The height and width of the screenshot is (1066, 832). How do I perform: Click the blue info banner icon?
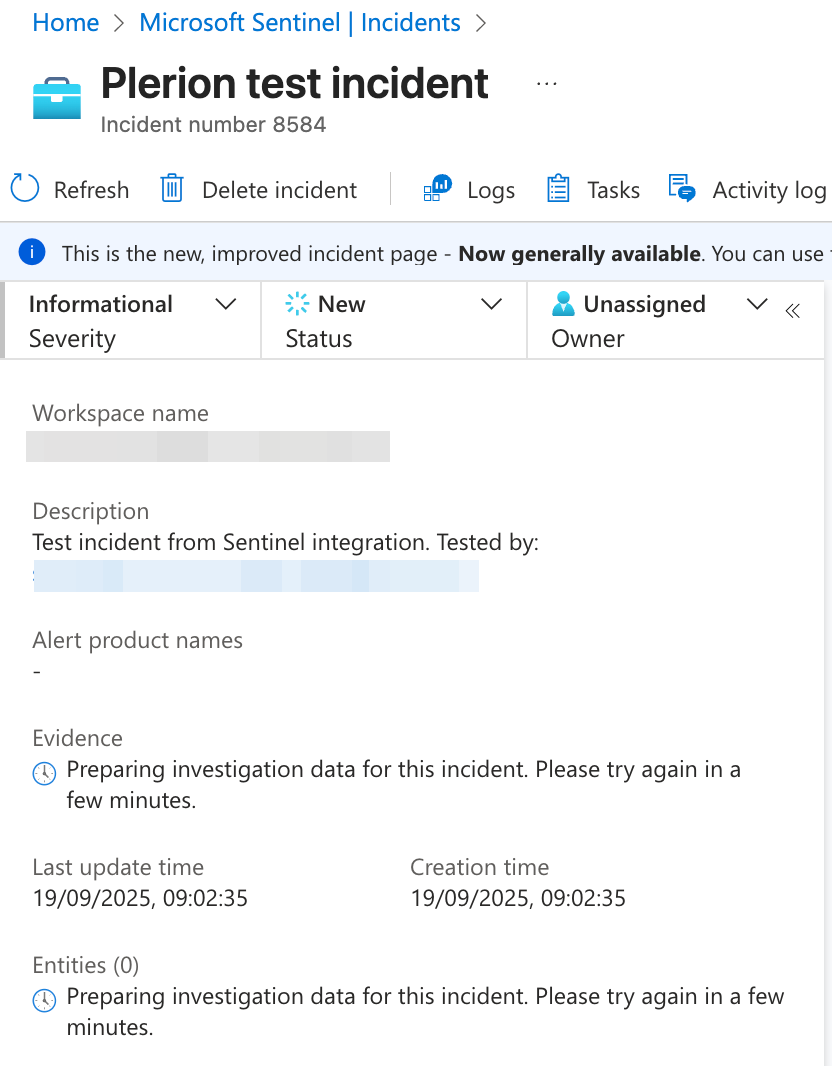click(32, 252)
